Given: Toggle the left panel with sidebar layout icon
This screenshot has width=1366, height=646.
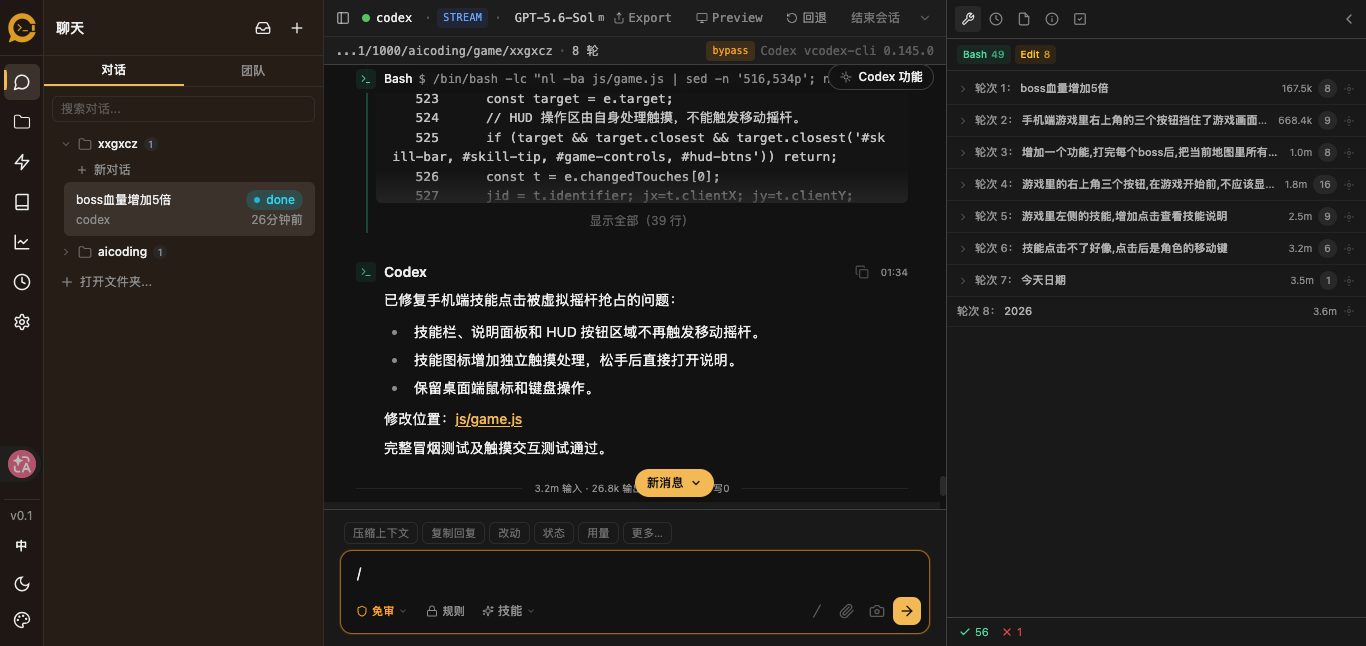Looking at the screenshot, I should click(343, 18).
